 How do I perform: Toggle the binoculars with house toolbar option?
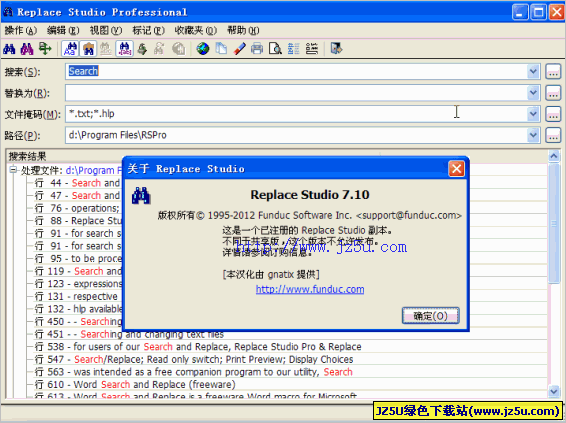(88, 48)
